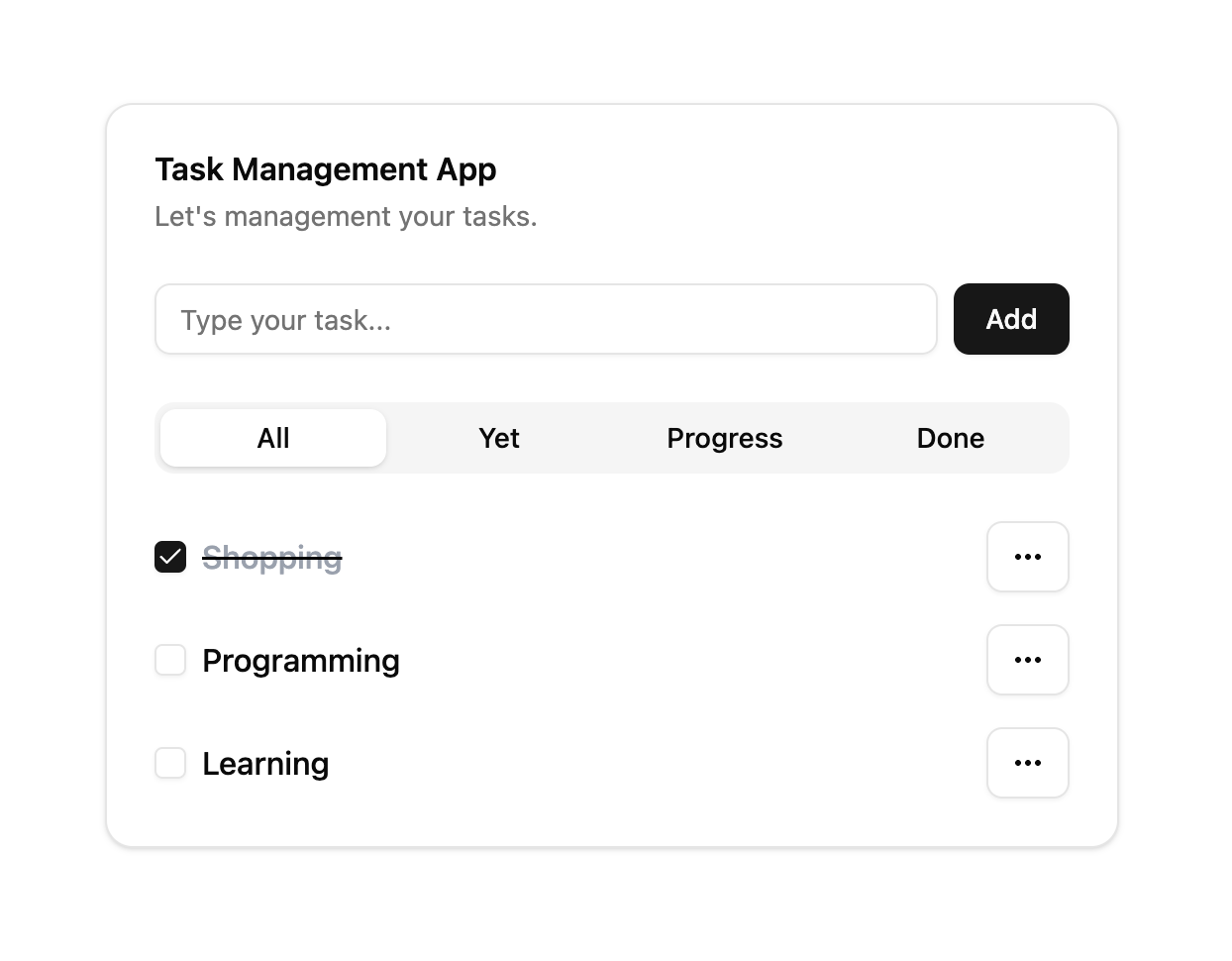
Task: Click the empty square box before Learning
Action: 170,763
